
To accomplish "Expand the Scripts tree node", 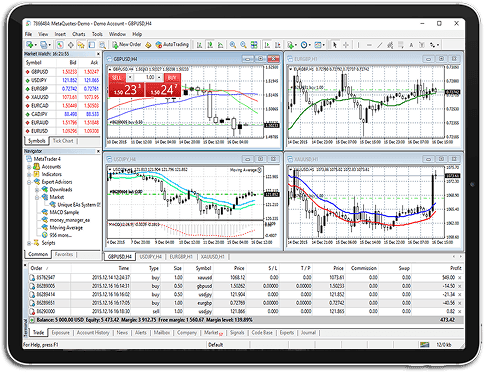I will click(29, 243).
